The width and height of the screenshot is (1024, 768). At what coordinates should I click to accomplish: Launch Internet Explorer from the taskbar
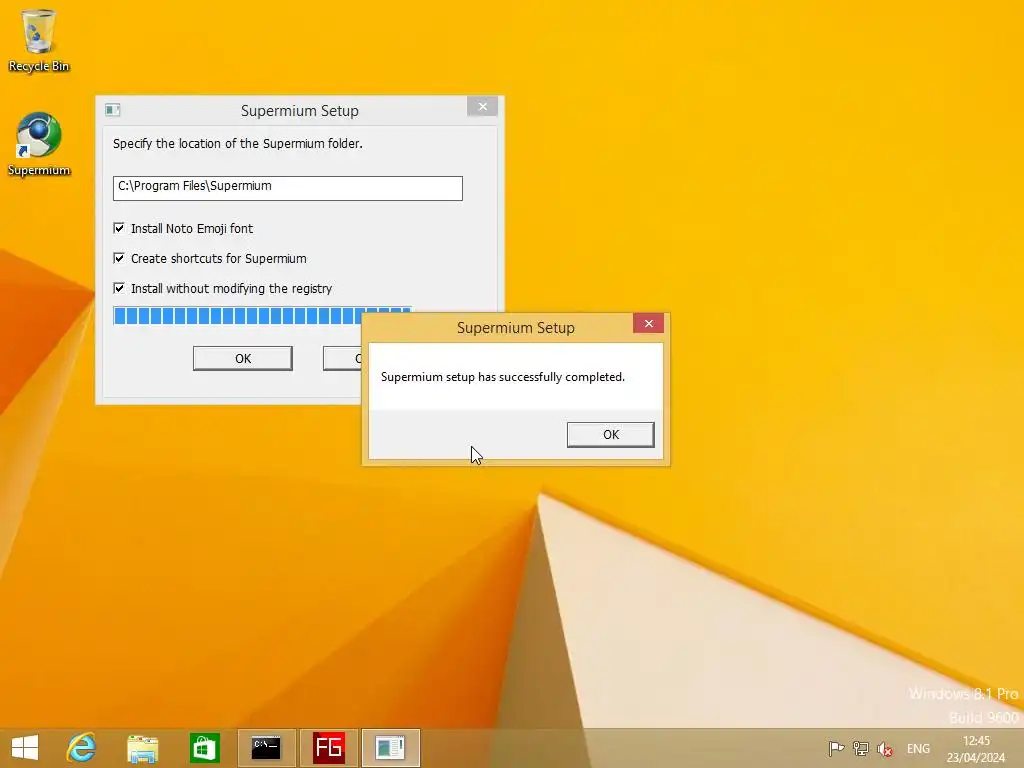pyautogui.click(x=81, y=748)
